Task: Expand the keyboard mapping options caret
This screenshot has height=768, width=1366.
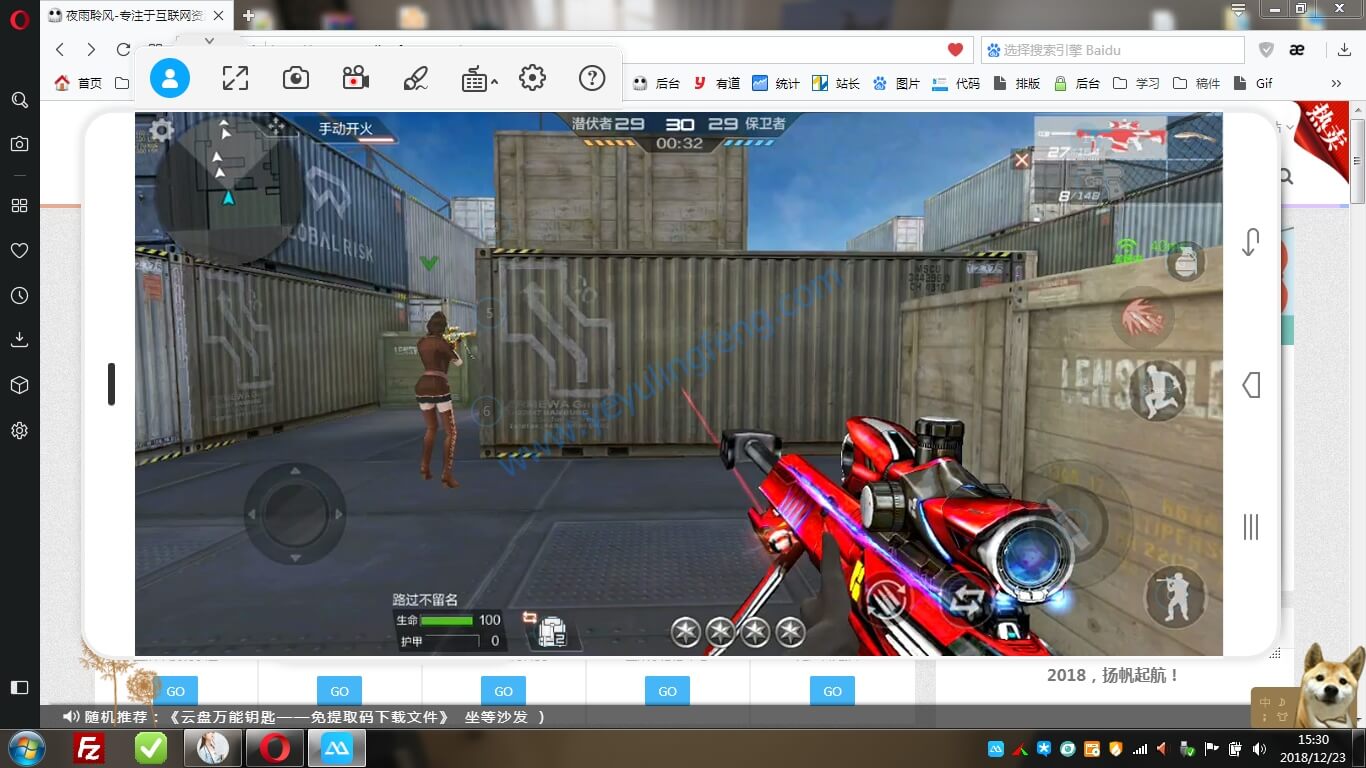Action: click(x=494, y=83)
